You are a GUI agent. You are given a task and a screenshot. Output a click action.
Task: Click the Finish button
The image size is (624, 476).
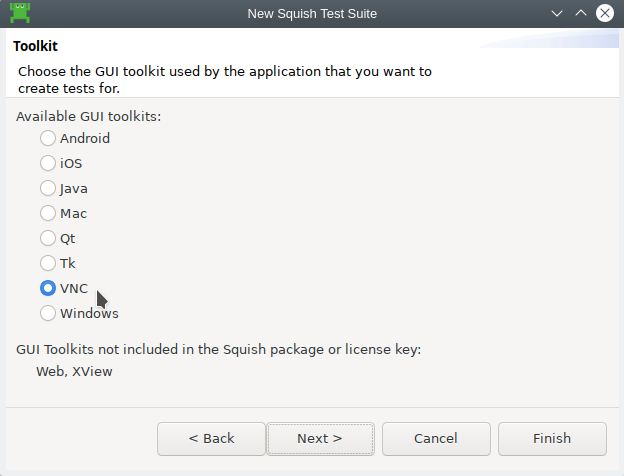(552, 438)
